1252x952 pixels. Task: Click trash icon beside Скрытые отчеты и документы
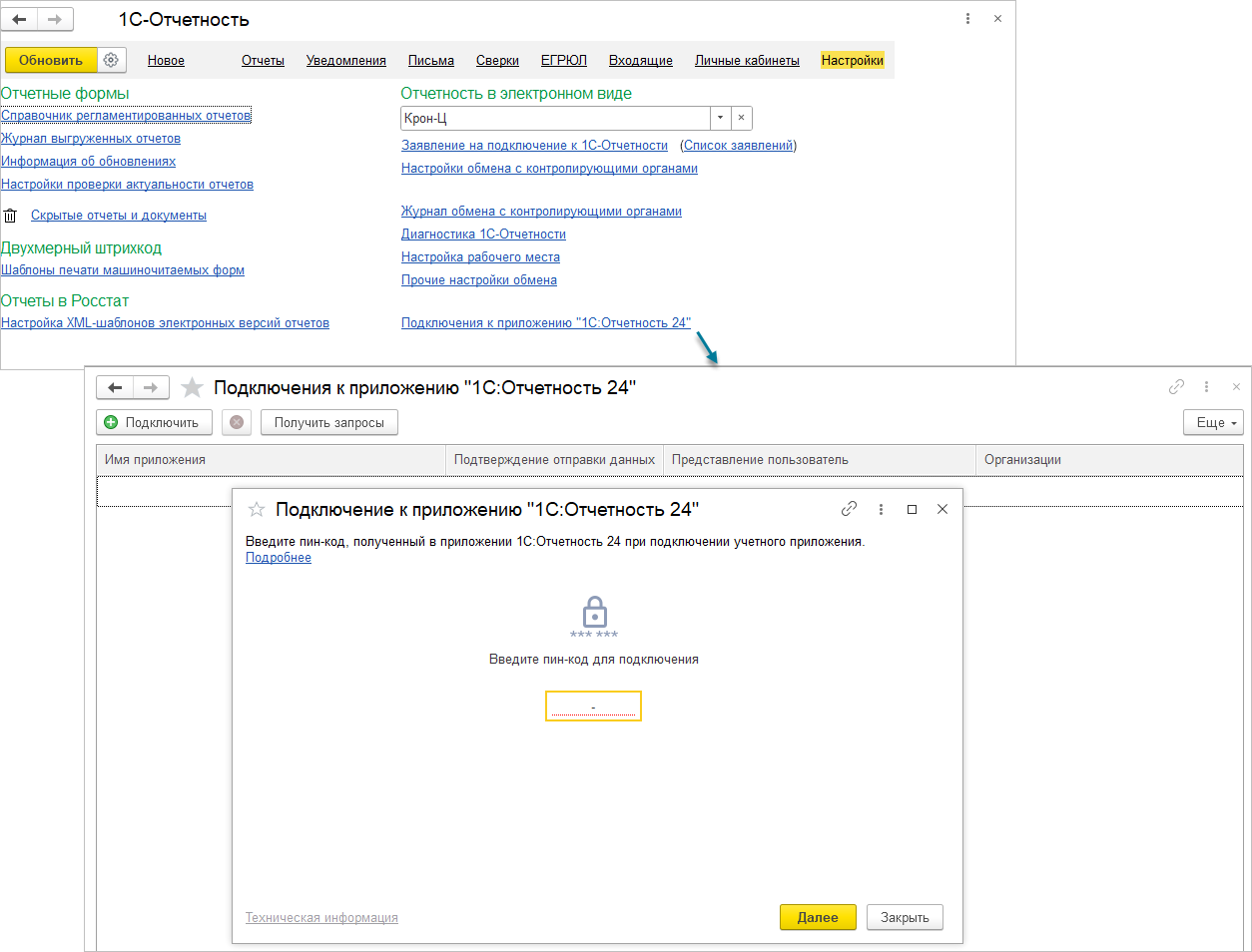click(x=11, y=216)
